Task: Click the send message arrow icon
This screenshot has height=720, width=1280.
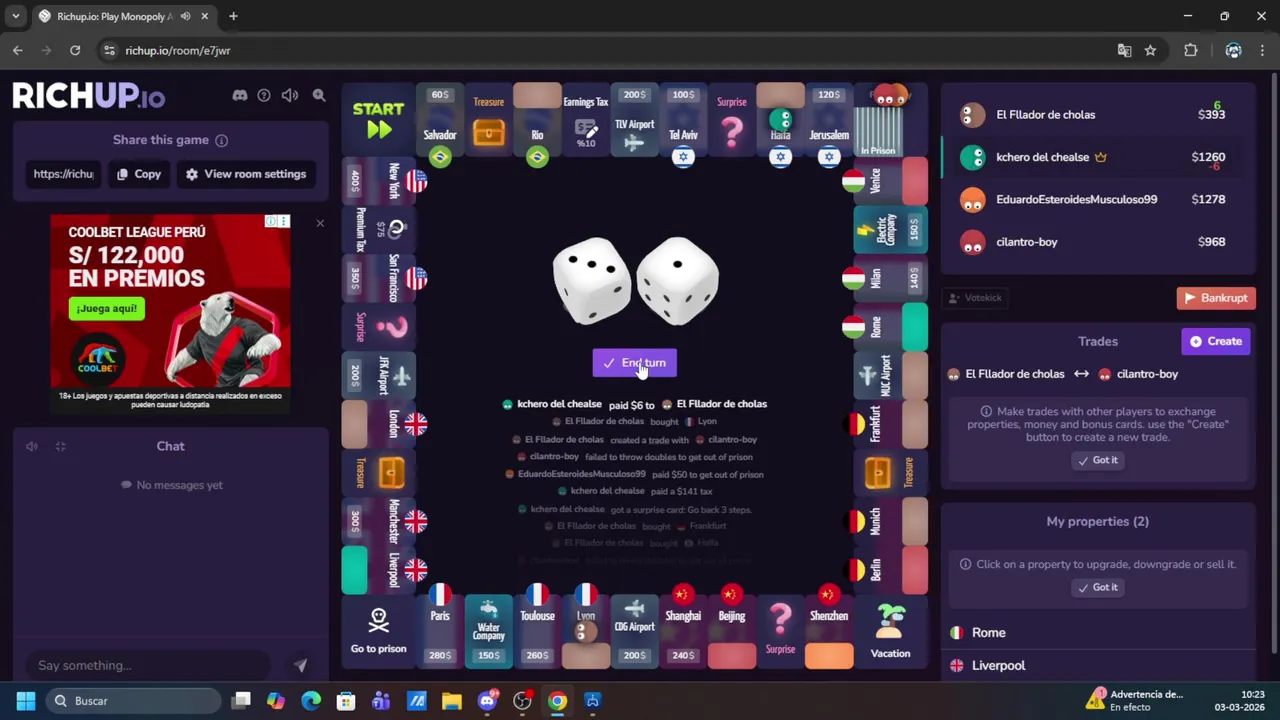Action: [x=300, y=665]
